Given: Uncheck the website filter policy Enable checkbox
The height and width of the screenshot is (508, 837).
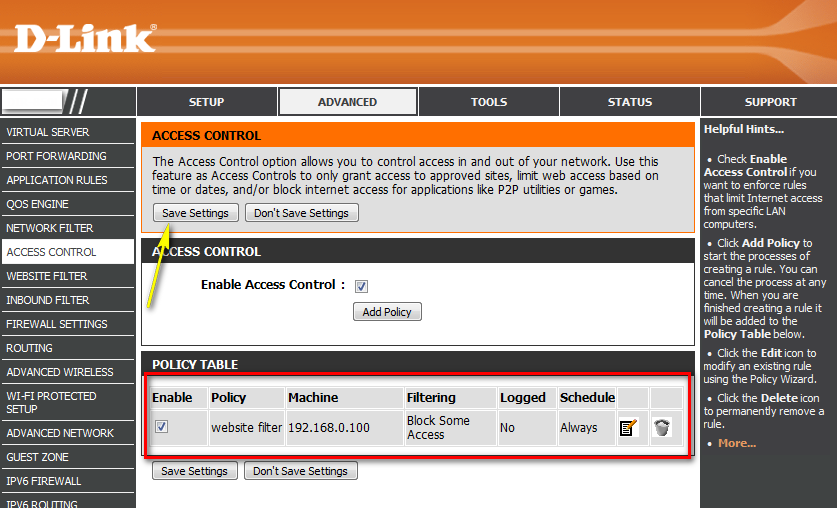Looking at the screenshot, I should click(x=161, y=427).
